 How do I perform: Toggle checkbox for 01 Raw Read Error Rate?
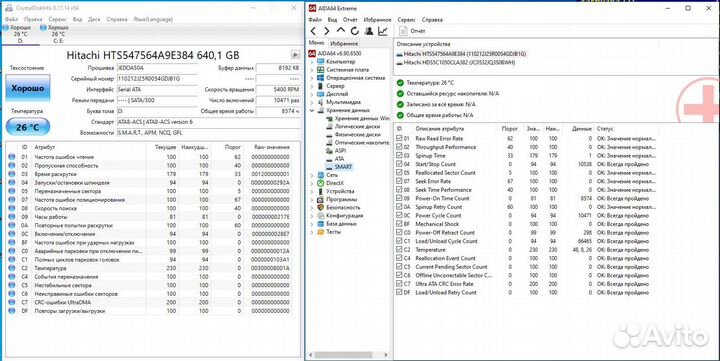pyautogui.click(x=399, y=138)
